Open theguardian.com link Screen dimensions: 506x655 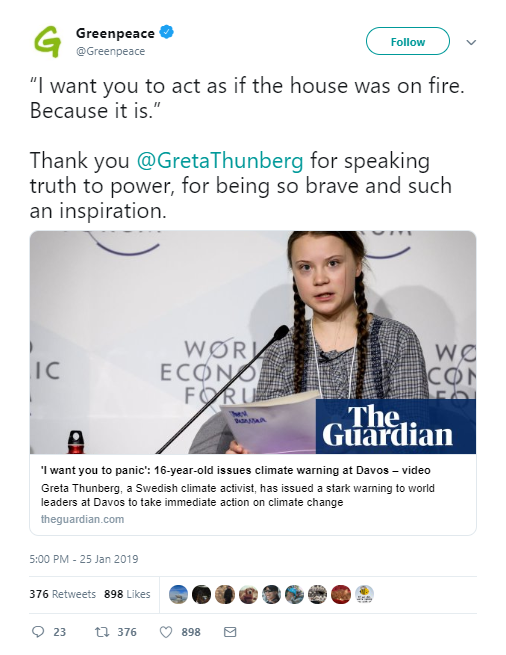tap(82, 519)
